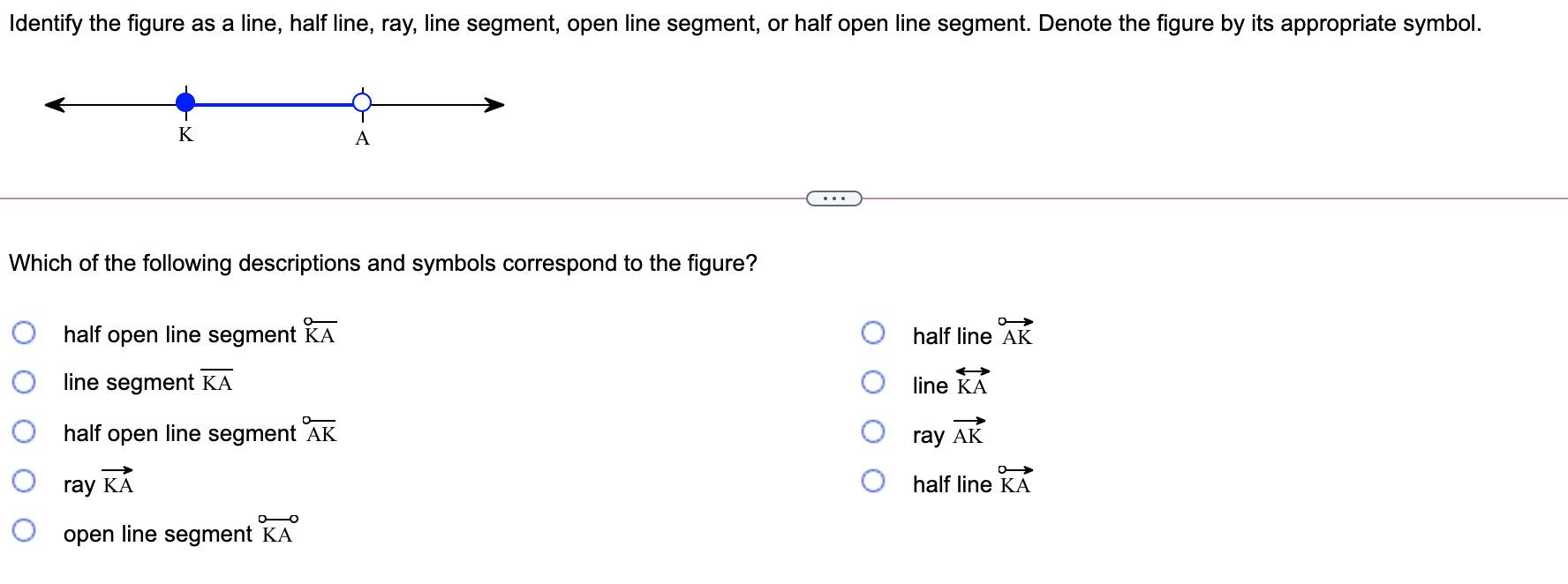Click the question text asking which descriptions correspond
Image resolution: width=1568 pixels, height=584 pixels.
point(381,263)
